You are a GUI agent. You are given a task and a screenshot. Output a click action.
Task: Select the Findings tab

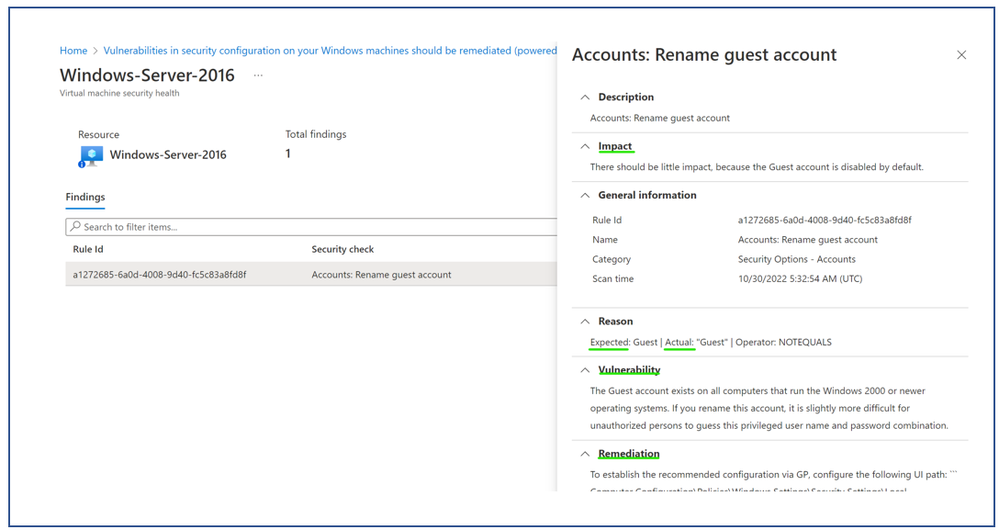pyautogui.click(x=85, y=198)
